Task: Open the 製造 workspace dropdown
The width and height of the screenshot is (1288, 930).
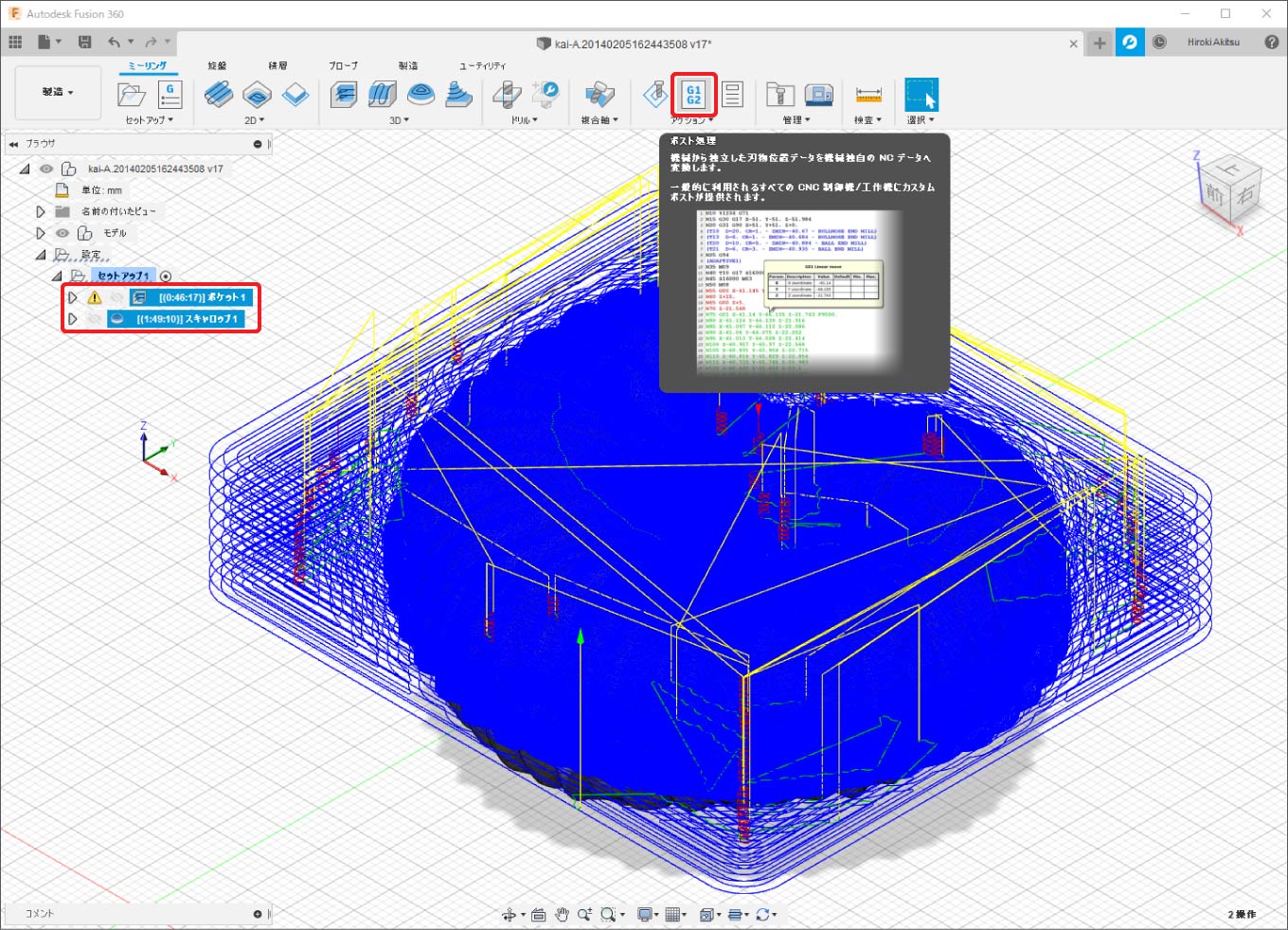Action: tap(58, 93)
